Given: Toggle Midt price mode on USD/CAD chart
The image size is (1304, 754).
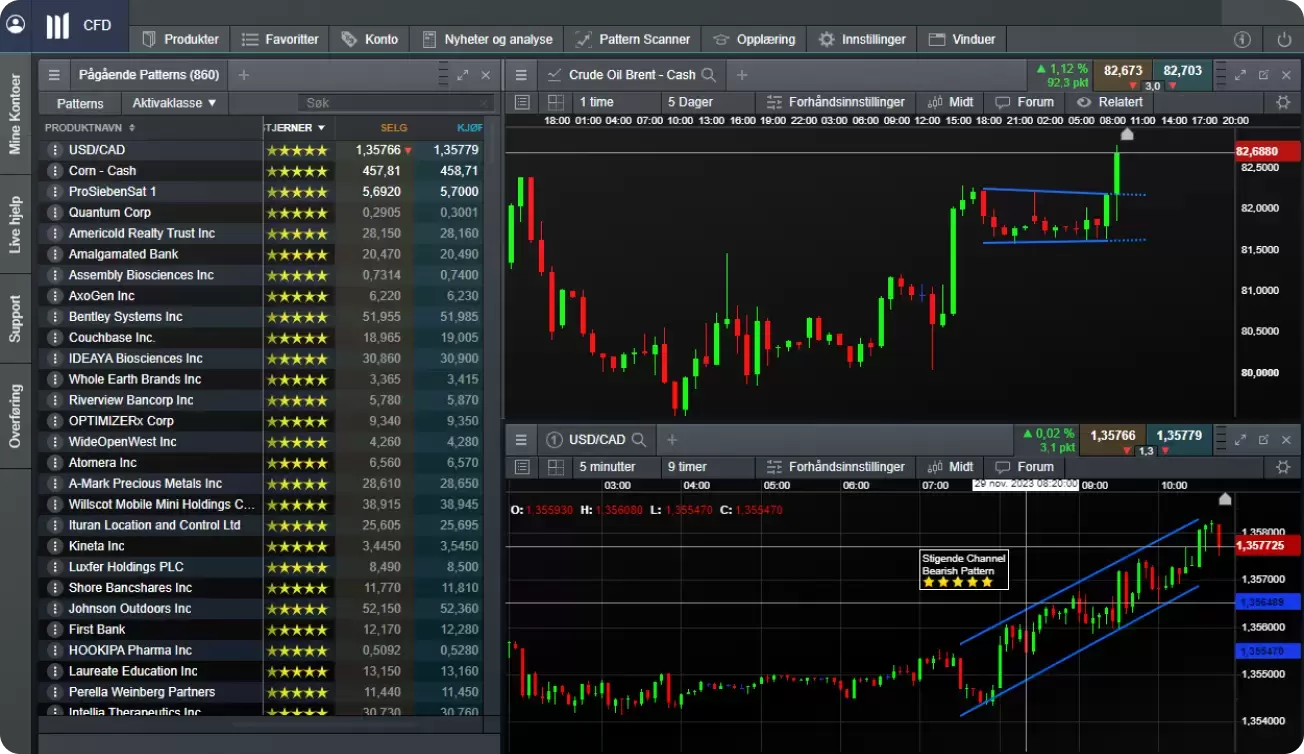Looking at the screenshot, I should click(x=950, y=467).
